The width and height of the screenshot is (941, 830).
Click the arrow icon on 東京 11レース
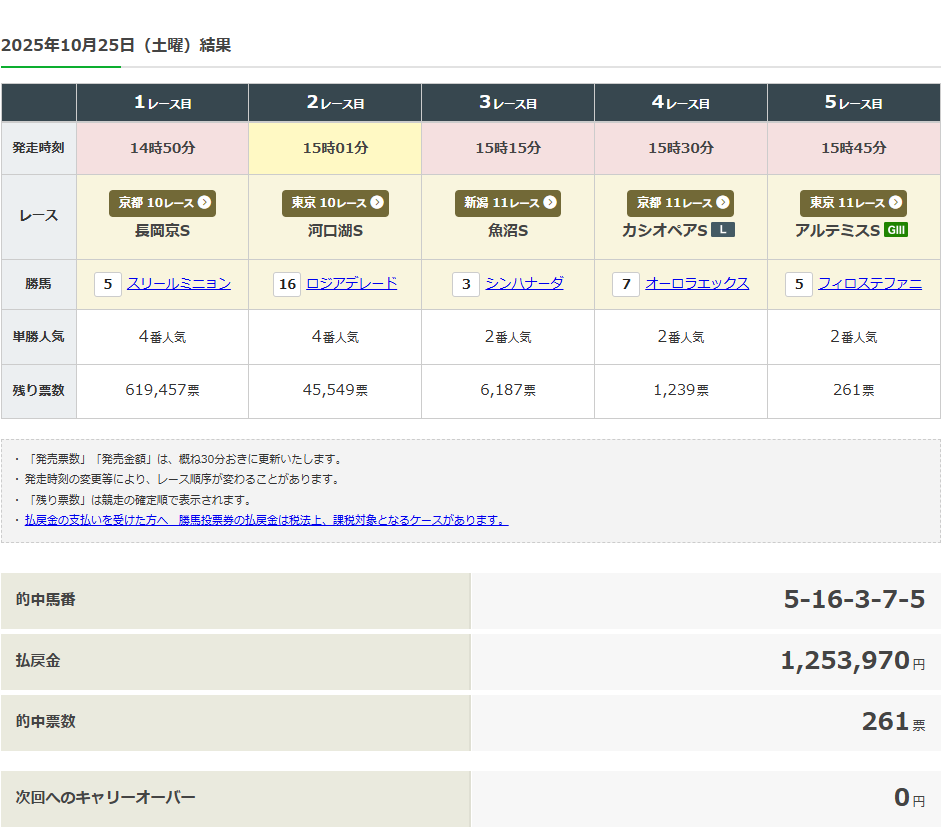point(895,203)
